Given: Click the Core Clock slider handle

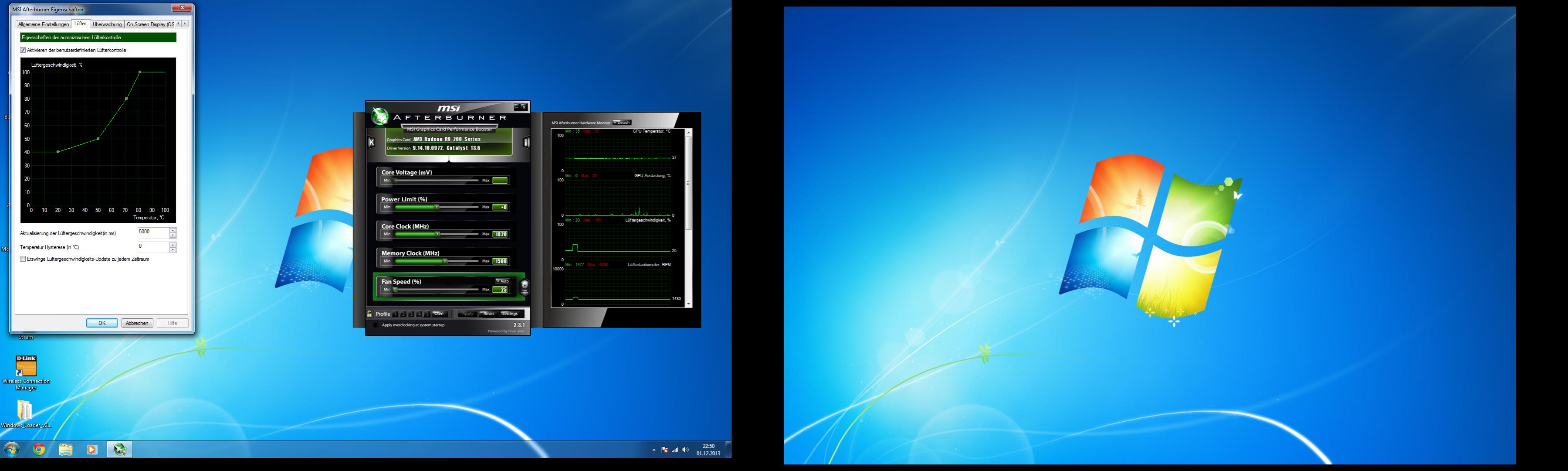Looking at the screenshot, I should click(x=438, y=234).
